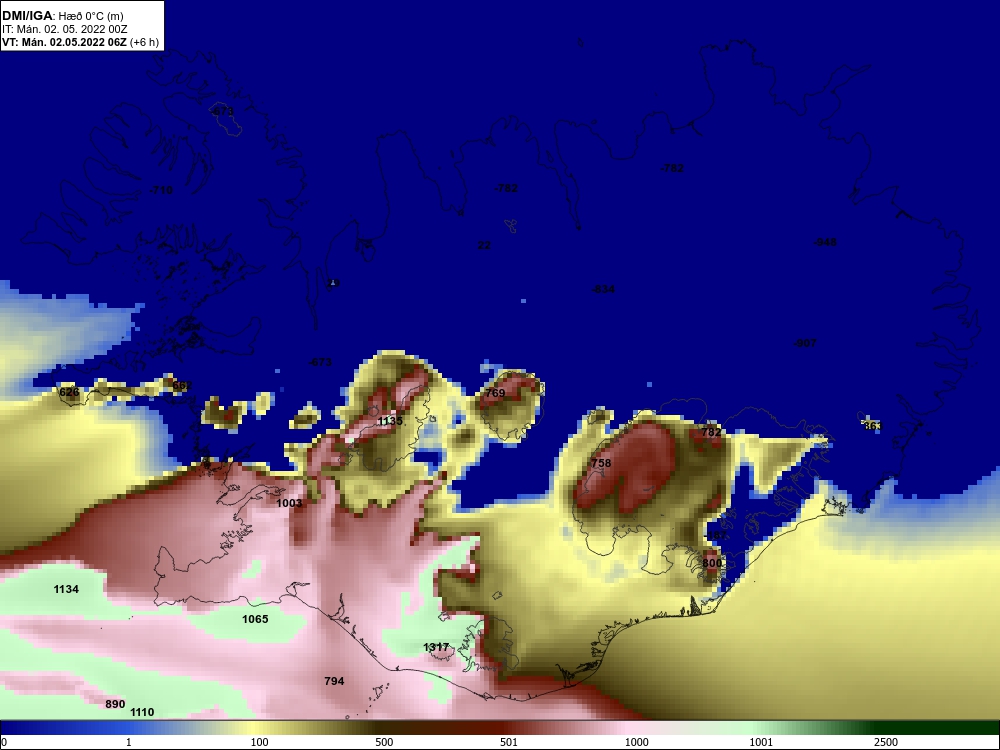The image size is (1000, 750).
Task: Click the '769' value on the map
Action: (x=496, y=393)
